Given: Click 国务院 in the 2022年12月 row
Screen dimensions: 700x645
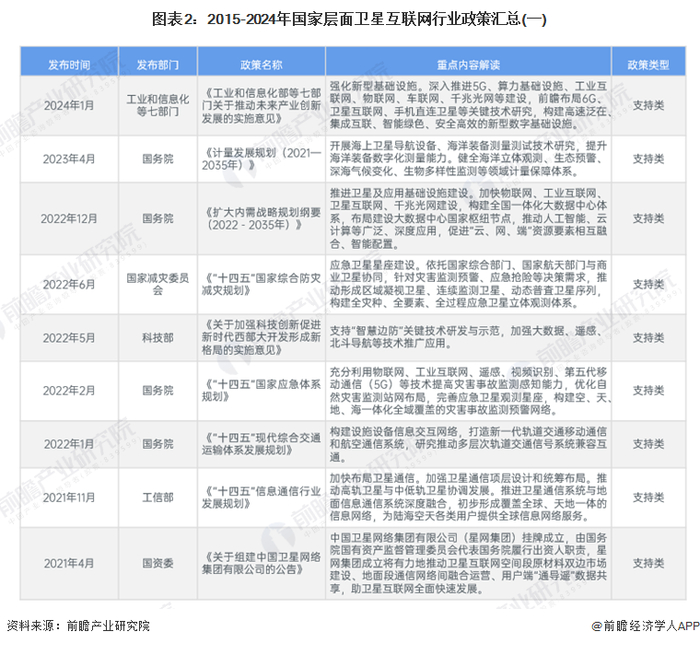Looking at the screenshot, I should 158,219.
